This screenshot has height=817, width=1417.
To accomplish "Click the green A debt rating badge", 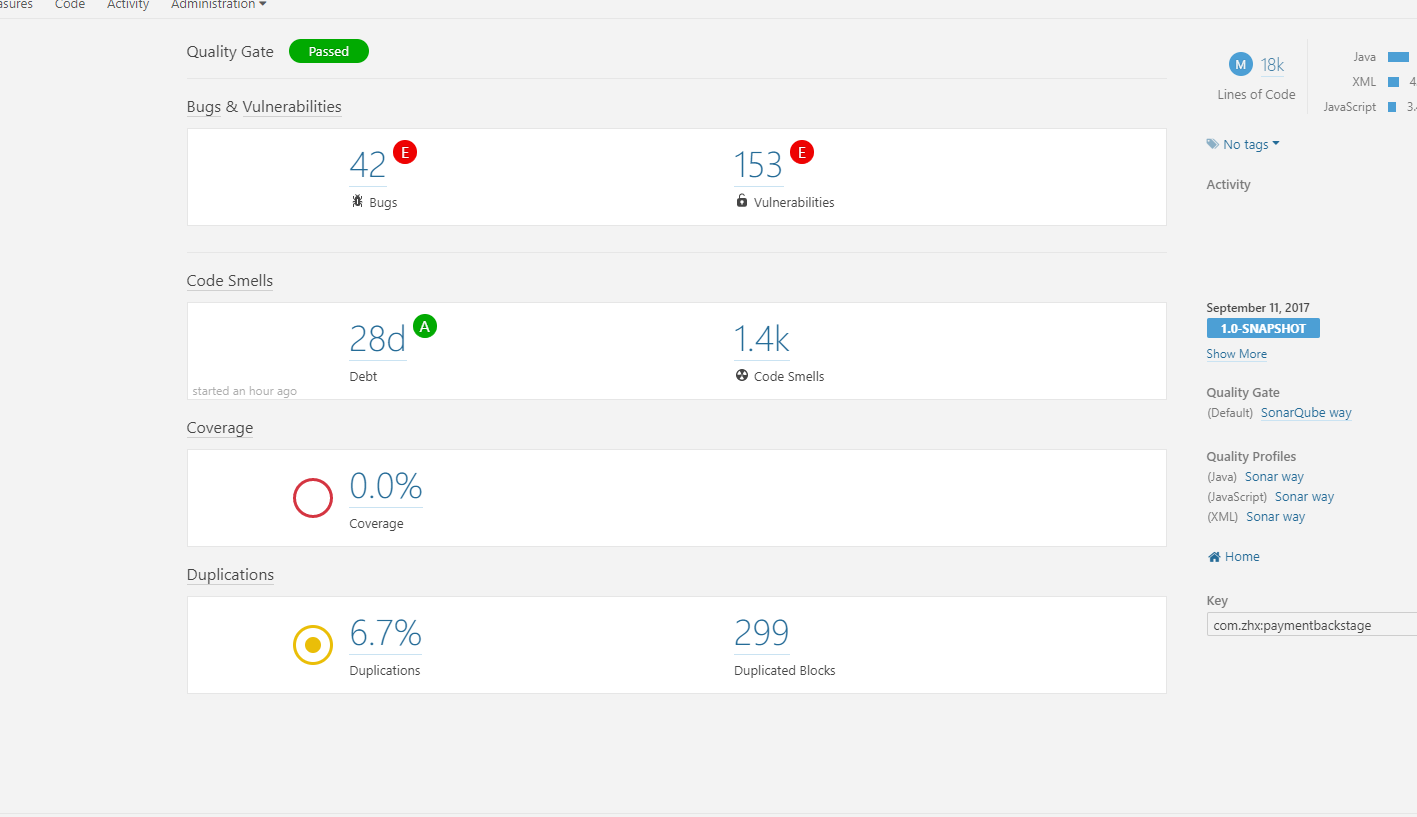I will click(x=425, y=326).
